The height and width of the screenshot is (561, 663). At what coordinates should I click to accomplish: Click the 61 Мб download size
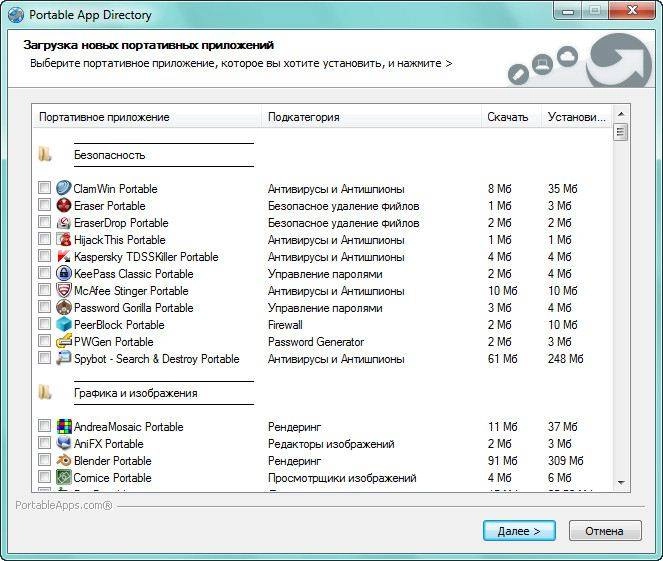[x=502, y=359]
